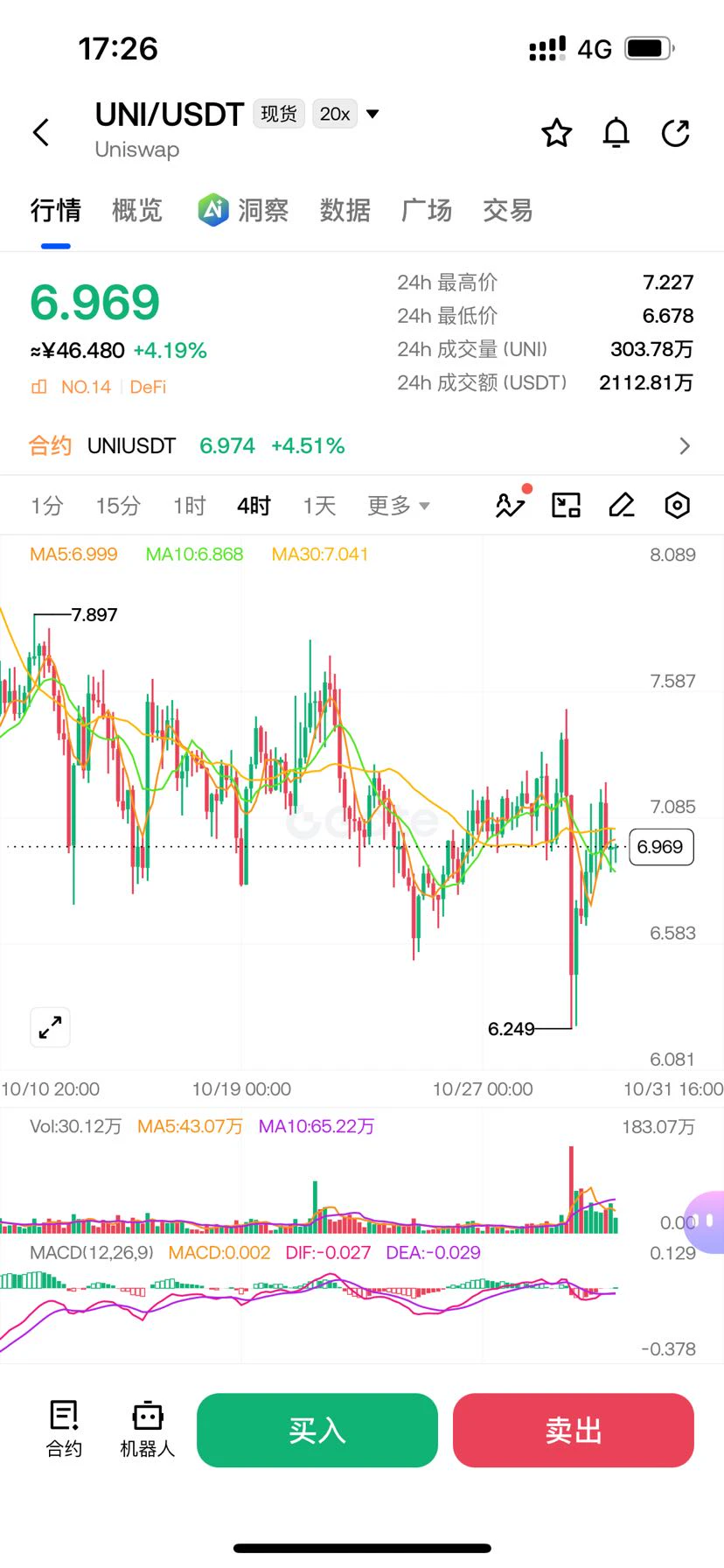
Task: Tap the MA5:6.999 moving average label
Action: pyautogui.click(x=73, y=554)
